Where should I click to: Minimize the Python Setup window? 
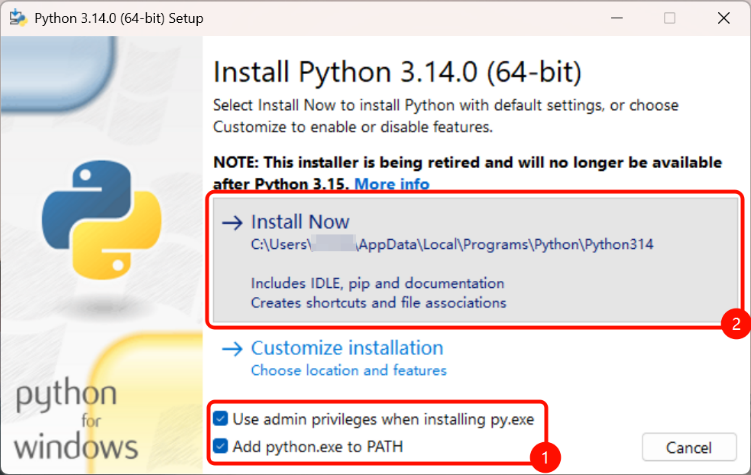(617, 18)
